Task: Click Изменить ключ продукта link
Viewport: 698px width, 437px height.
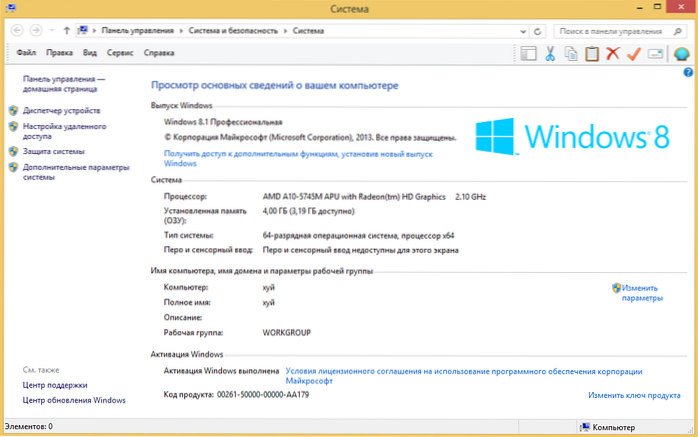Action: click(x=634, y=395)
